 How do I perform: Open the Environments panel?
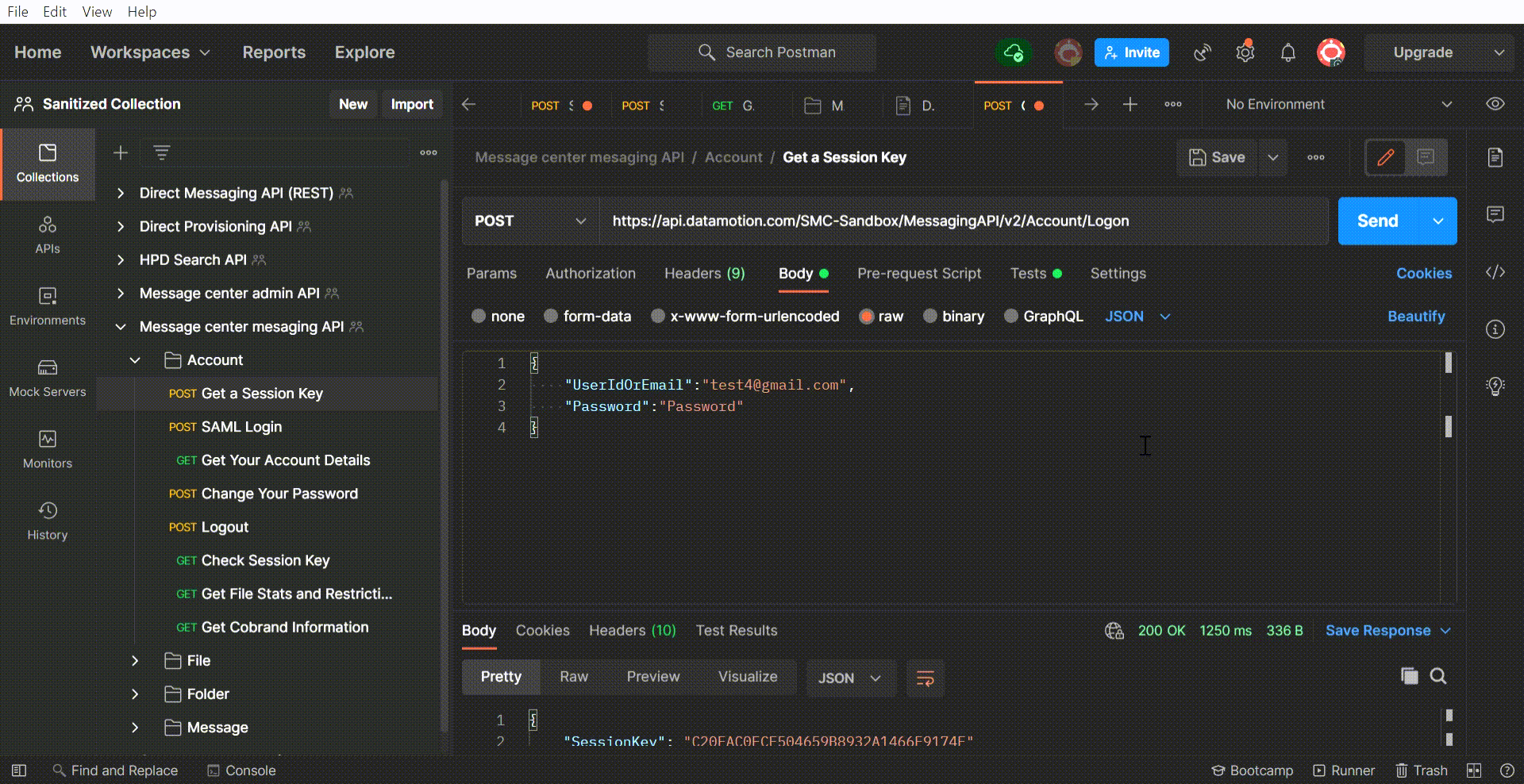tap(48, 306)
